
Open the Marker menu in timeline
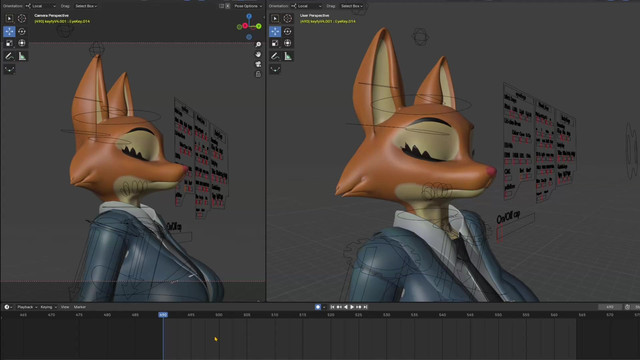pos(80,307)
